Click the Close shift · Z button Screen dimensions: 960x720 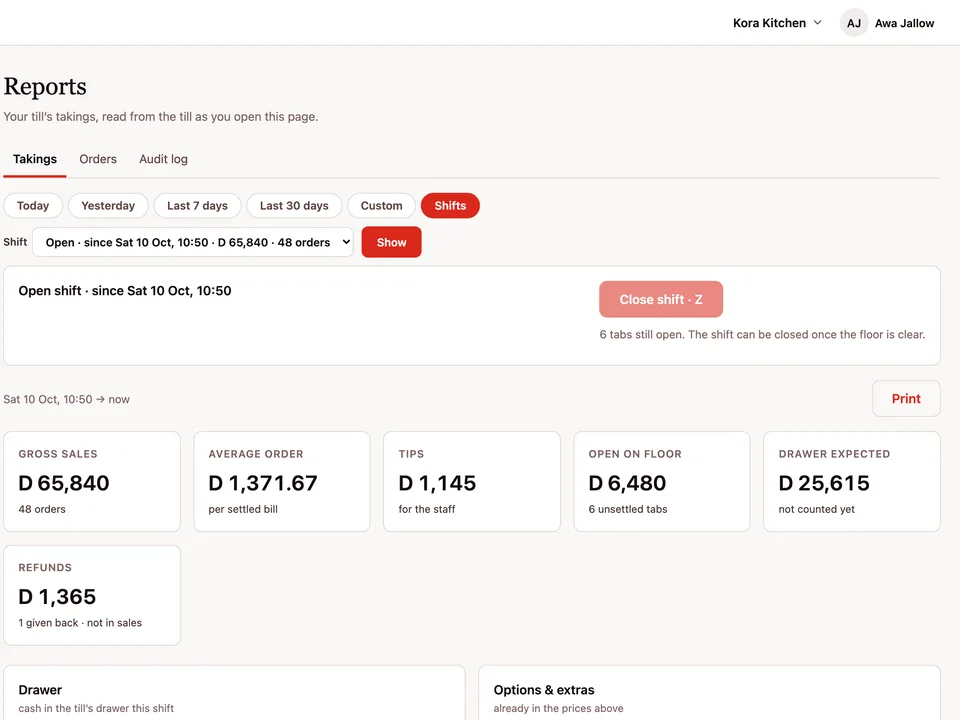[x=661, y=299]
